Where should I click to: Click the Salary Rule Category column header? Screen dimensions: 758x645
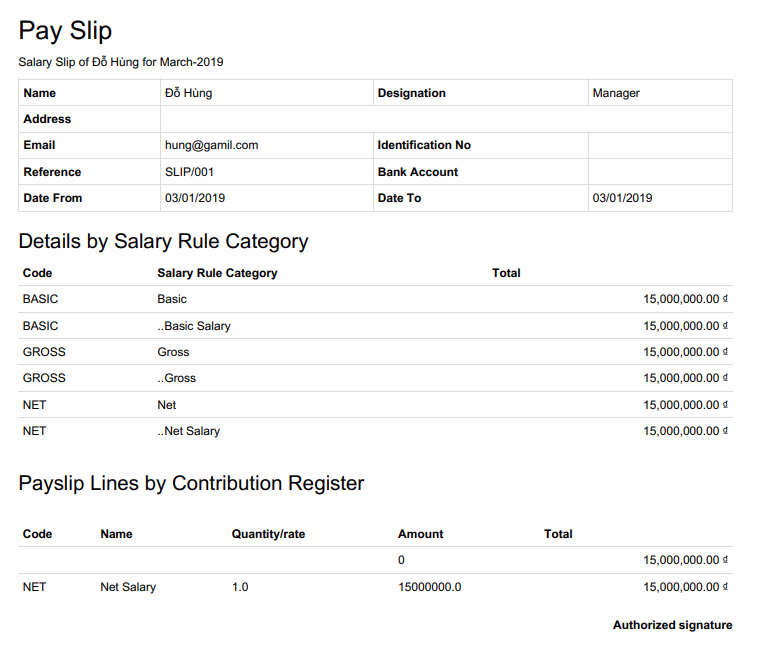[x=217, y=273]
